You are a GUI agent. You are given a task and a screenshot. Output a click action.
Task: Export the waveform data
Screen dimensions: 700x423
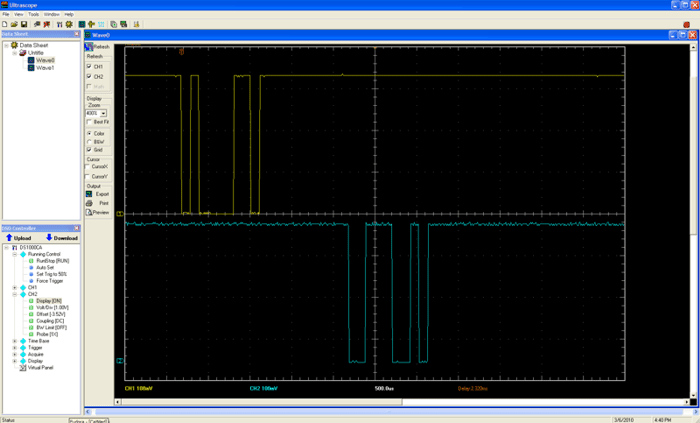pos(101,193)
